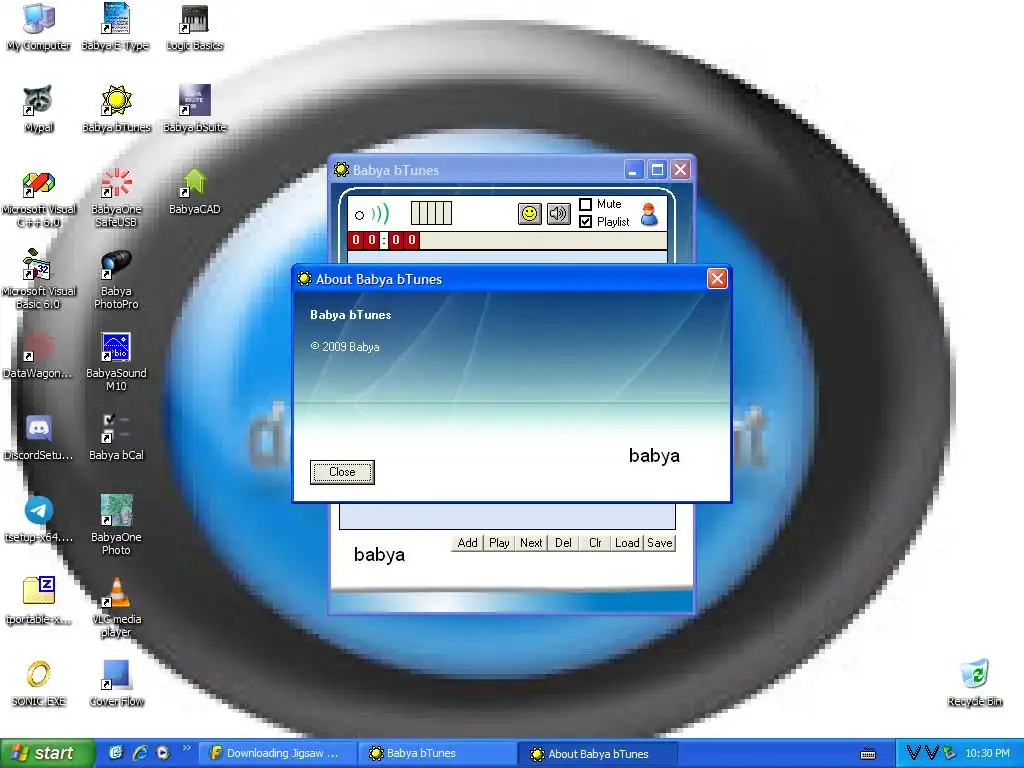
Task: Enable the Mute checkbox
Action: click(x=586, y=204)
